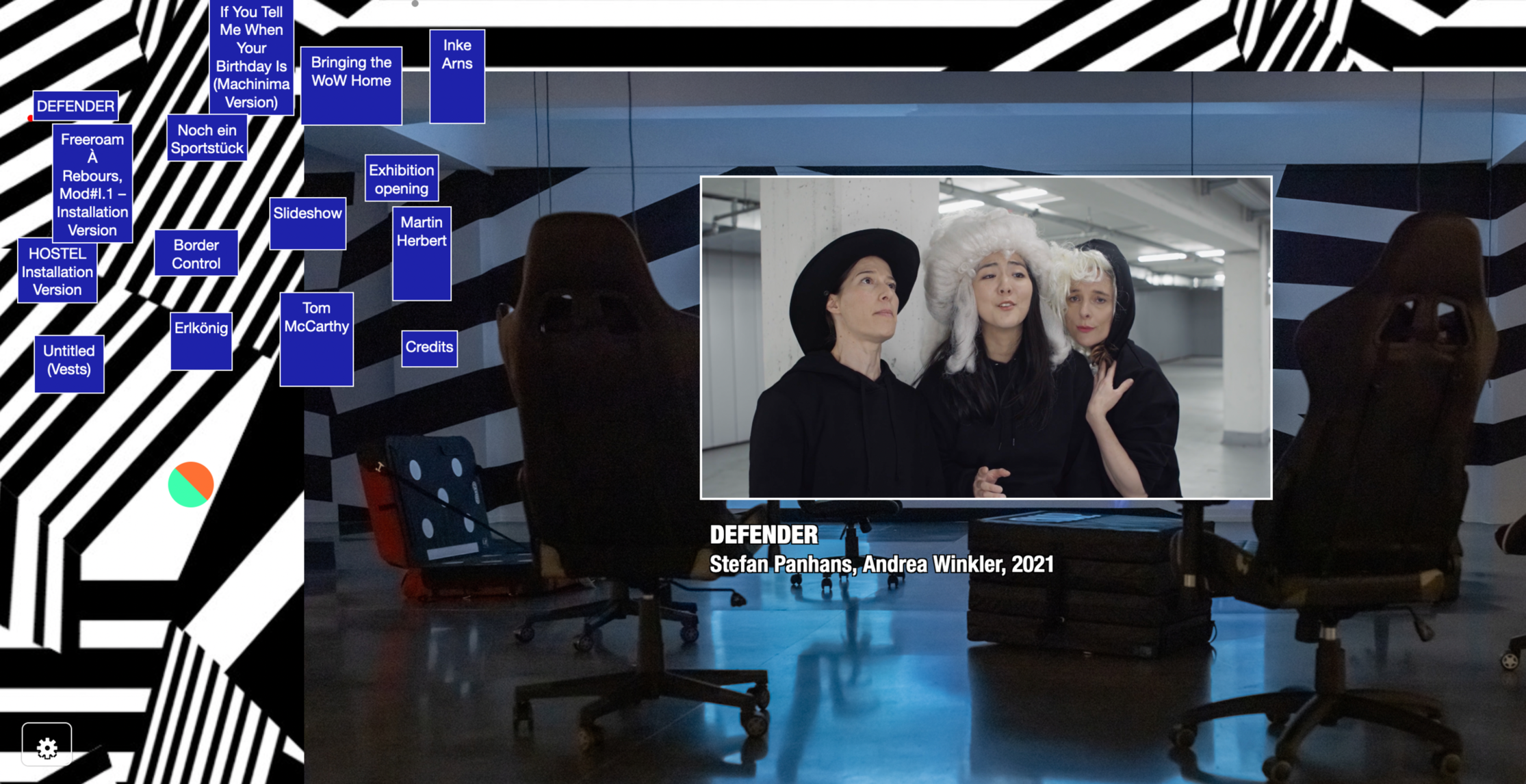1526x784 pixels.
Task: Click the Stefan Panhans, Andrea Winkler credit line
Action: coord(881,564)
